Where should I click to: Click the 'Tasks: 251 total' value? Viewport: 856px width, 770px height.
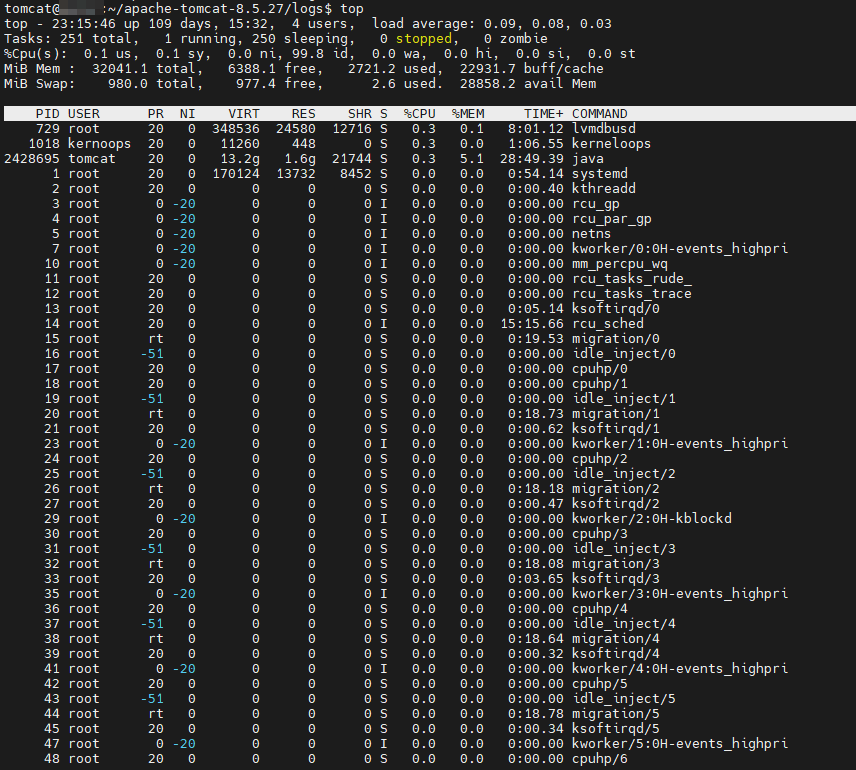click(x=68, y=39)
